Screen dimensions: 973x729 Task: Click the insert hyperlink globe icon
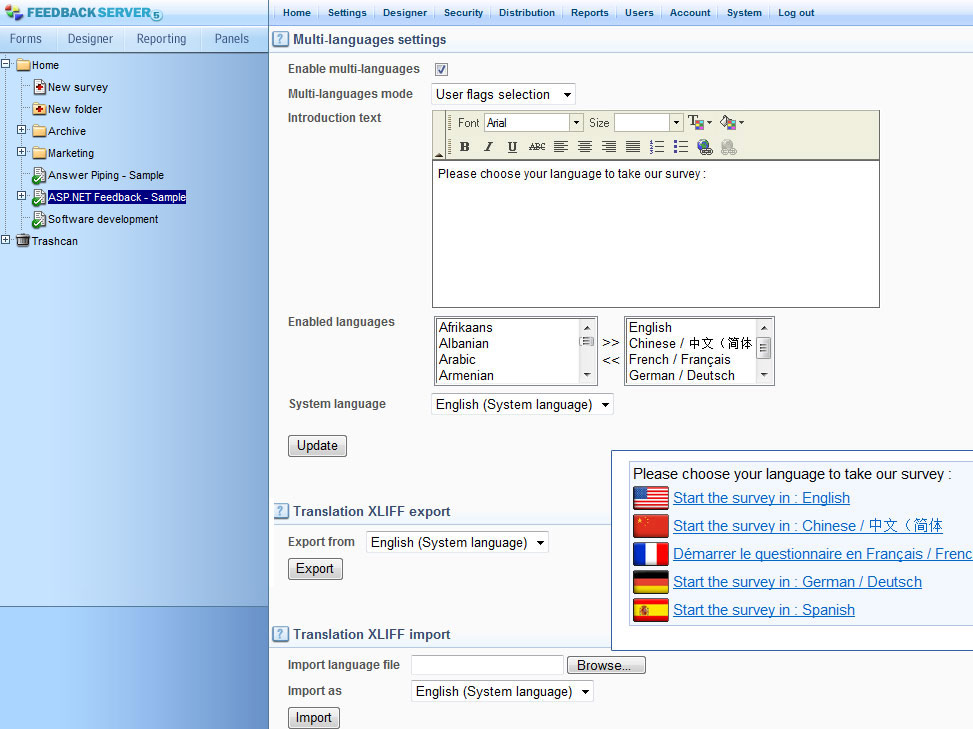(x=704, y=147)
